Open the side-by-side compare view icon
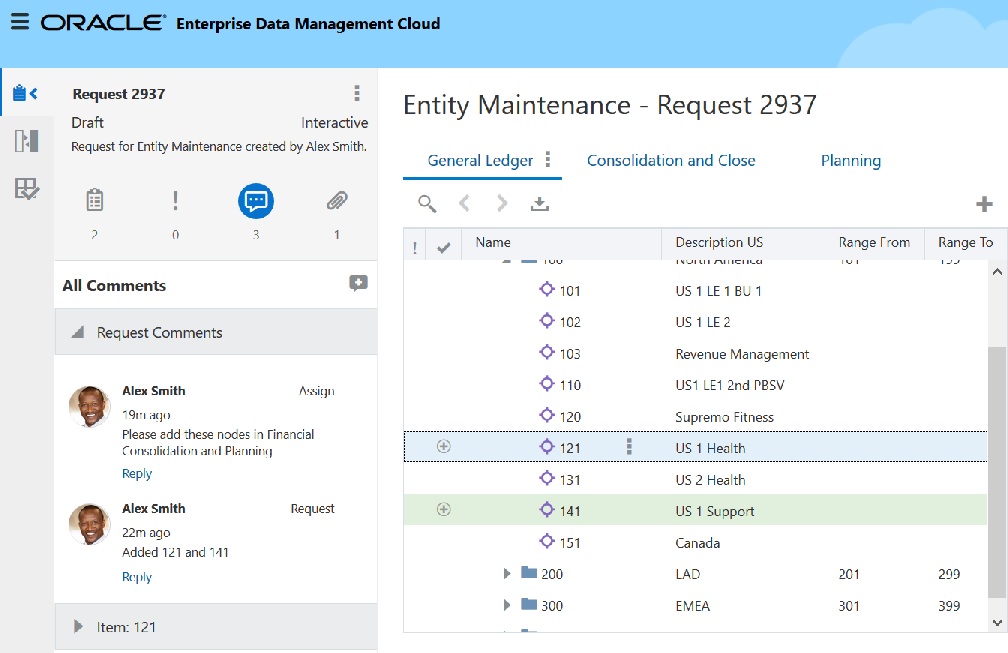This screenshot has width=1008, height=653. point(26,141)
